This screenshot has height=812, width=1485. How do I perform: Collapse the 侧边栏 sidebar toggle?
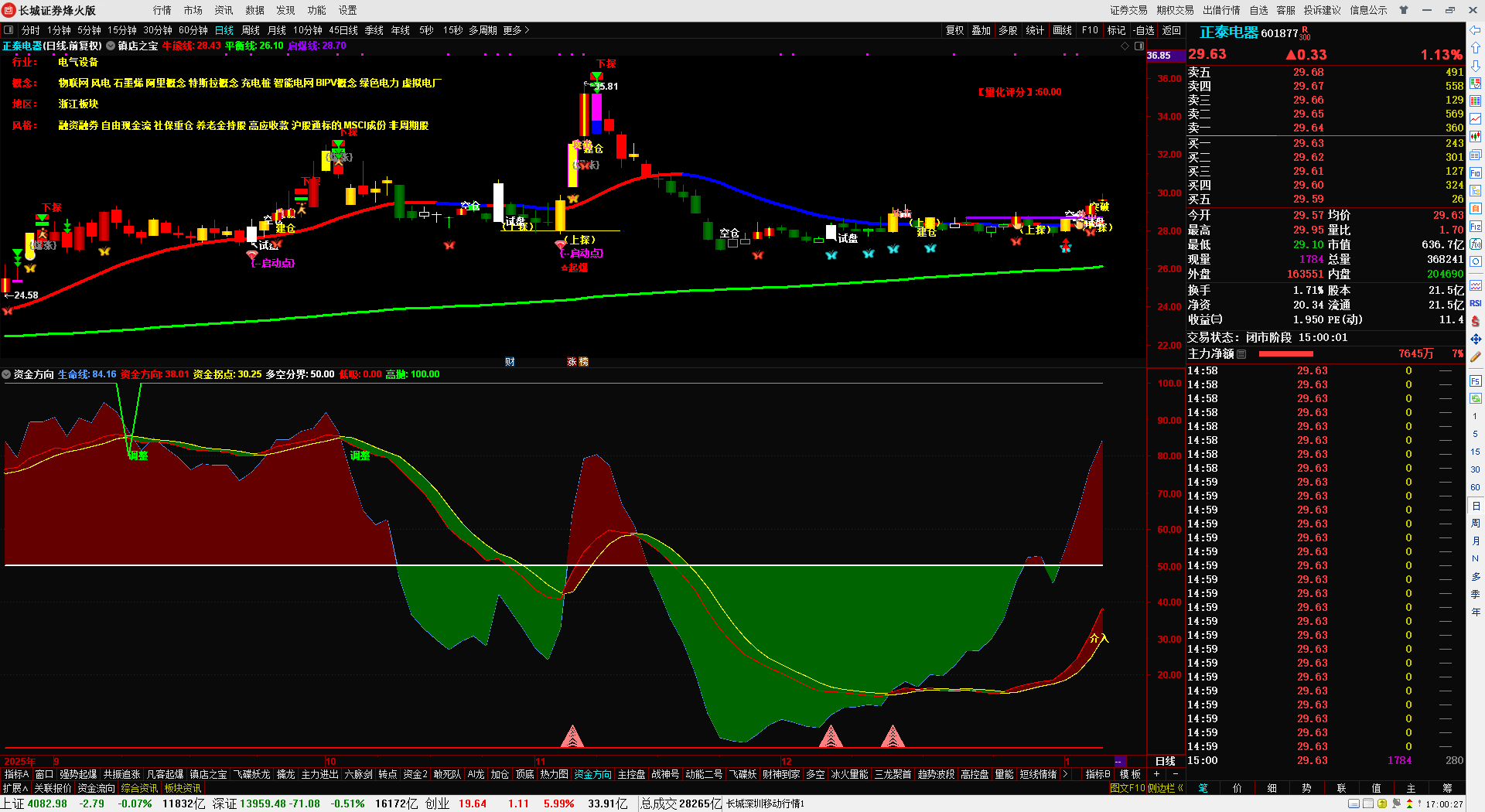coord(1166,788)
